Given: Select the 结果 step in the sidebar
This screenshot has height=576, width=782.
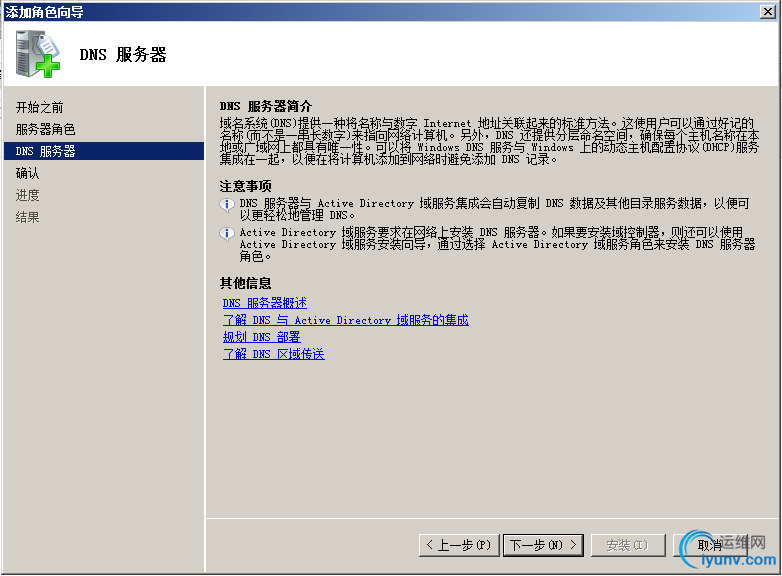Looking at the screenshot, I should click(x=27, y=217).
